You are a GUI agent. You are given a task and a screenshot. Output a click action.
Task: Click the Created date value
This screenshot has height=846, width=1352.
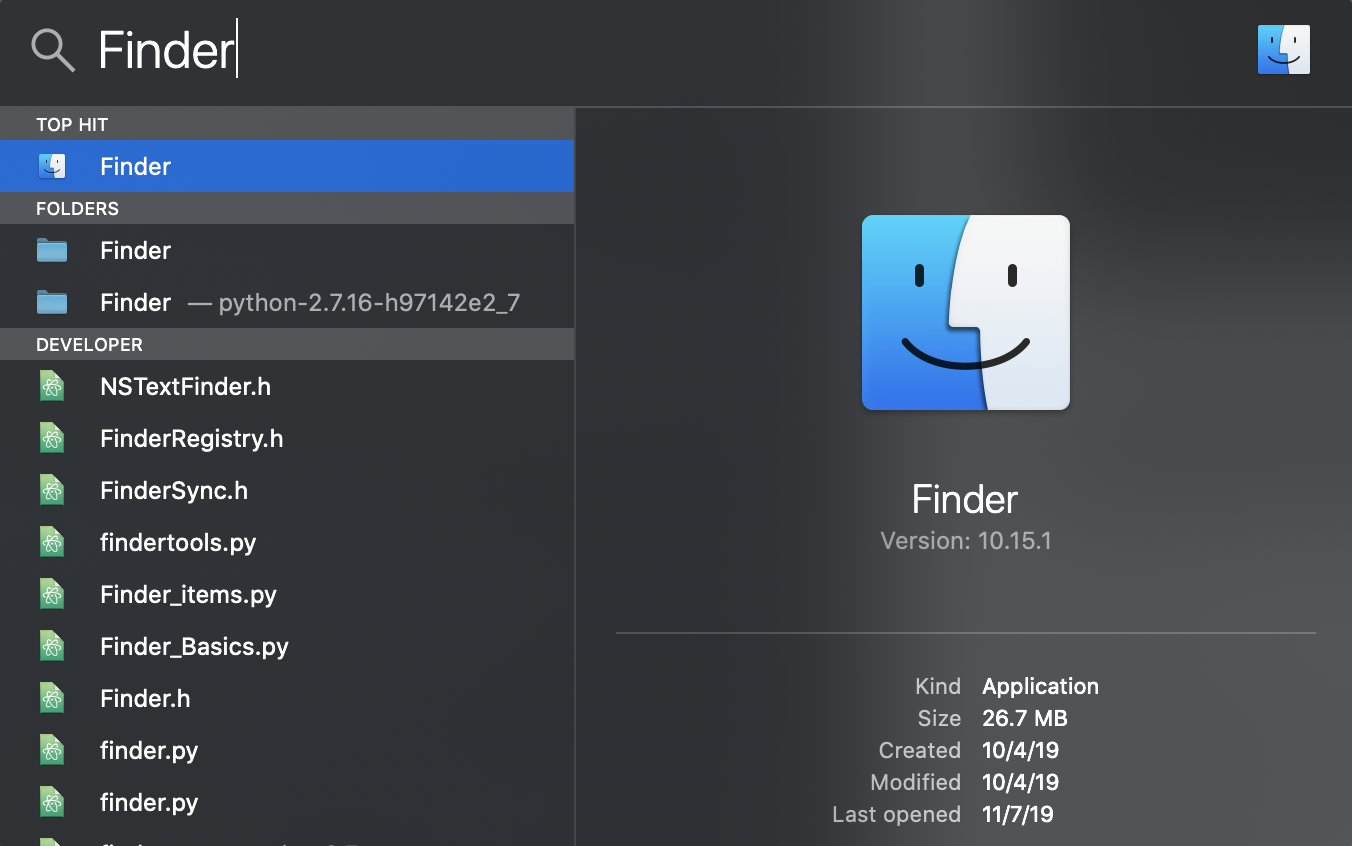[1020, 750]
